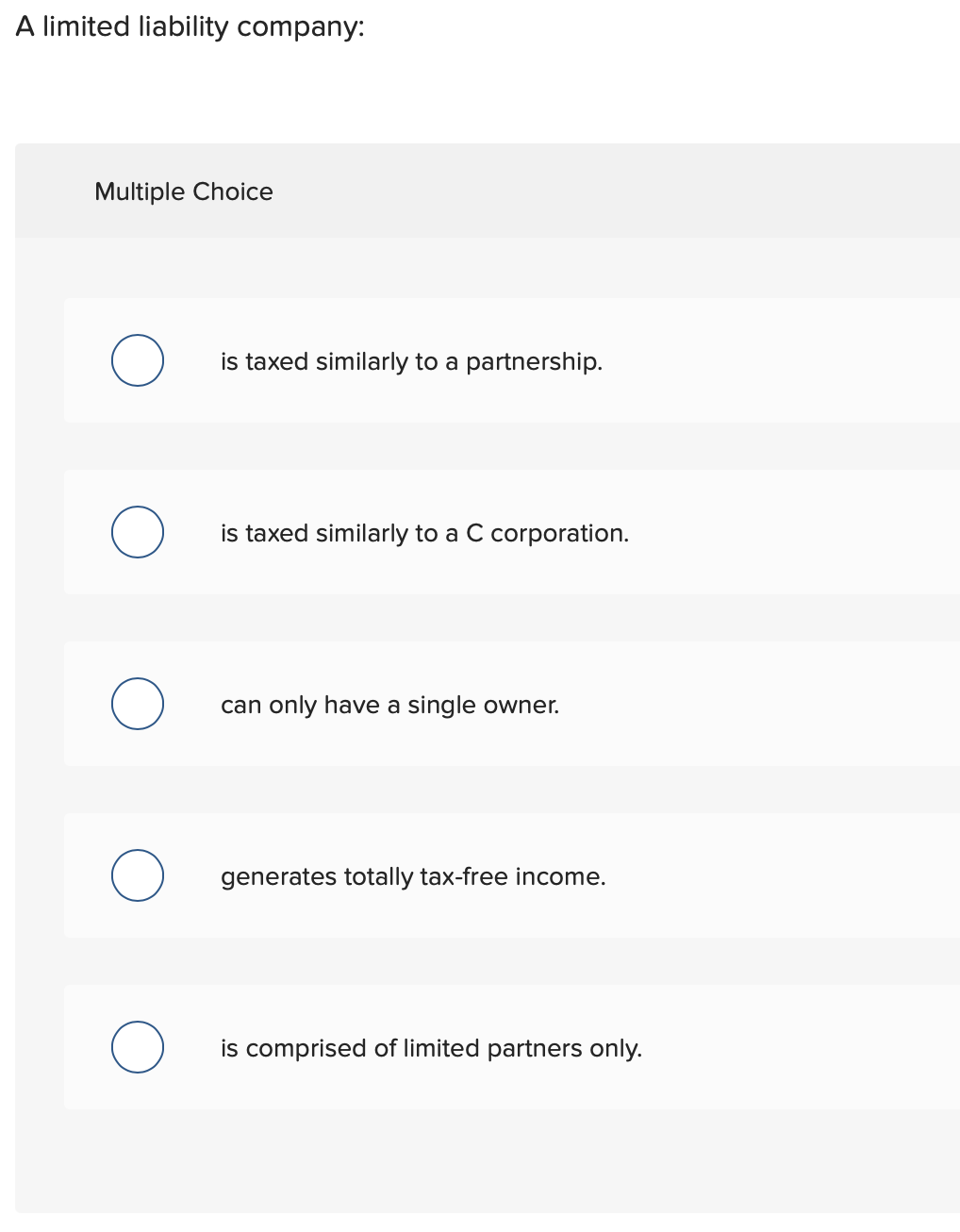Click the text 'is comprised of limited partners only.'
The height and width of the screenshot is (1232, 960).
tap(431, 1048)
